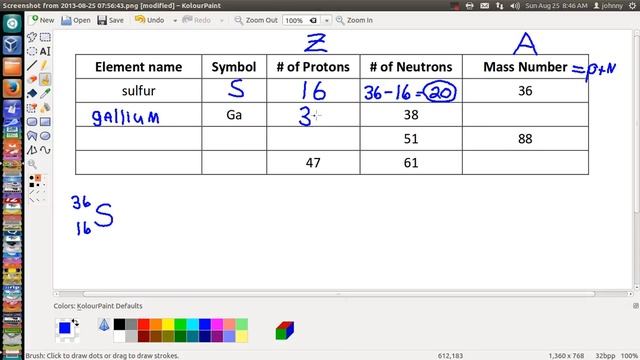640x360 pixels.
Task: Undo the last brush stroke
Action: tap(149, 20)
